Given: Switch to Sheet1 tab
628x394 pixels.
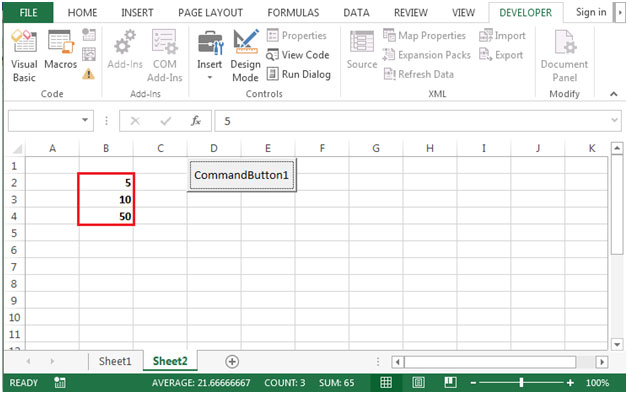Looking at the screenshot, I should coord(115,361).
